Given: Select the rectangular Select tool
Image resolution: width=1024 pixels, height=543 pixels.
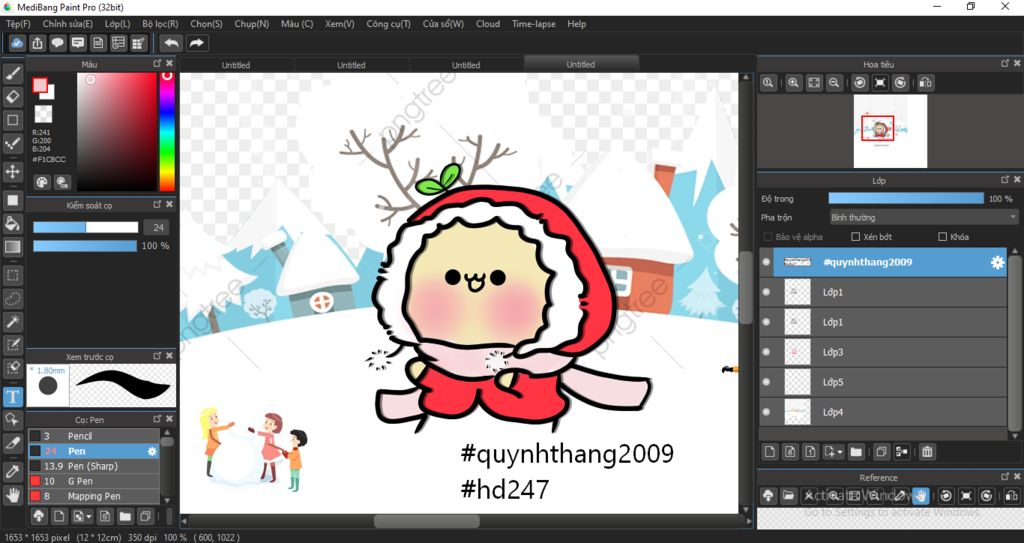Looking at the screenshot, I should pyautogui.click(x=12, y=275).
